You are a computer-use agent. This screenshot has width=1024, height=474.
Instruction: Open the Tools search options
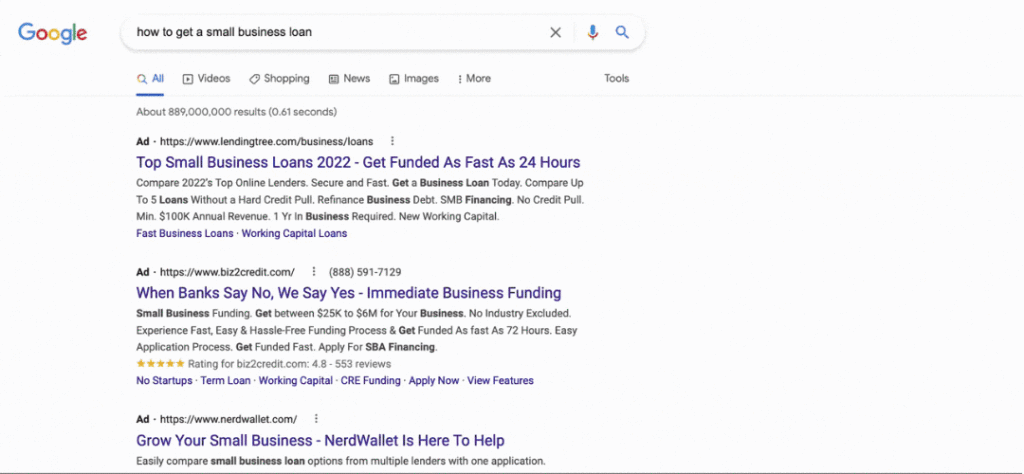[x=616, y=78]
